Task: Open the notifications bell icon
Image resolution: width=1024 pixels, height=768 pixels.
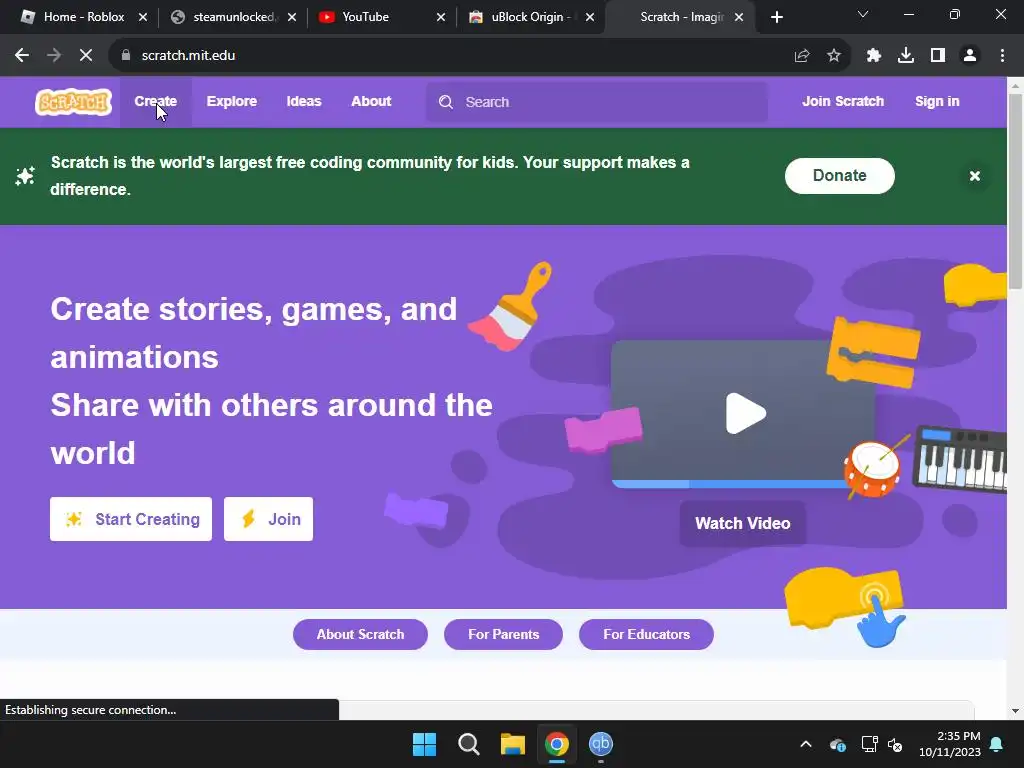Action: tap(997, 744)
